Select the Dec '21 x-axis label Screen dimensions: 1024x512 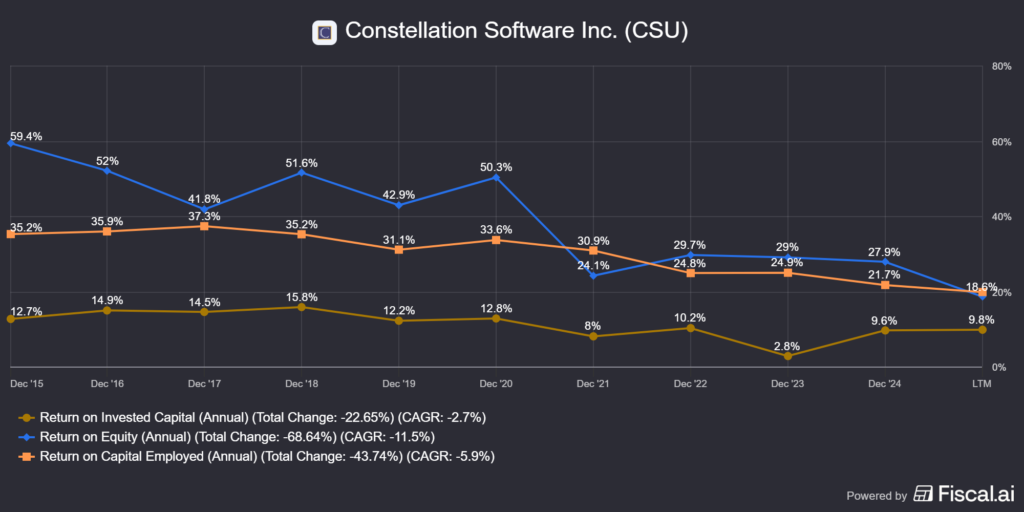point(593,383)
